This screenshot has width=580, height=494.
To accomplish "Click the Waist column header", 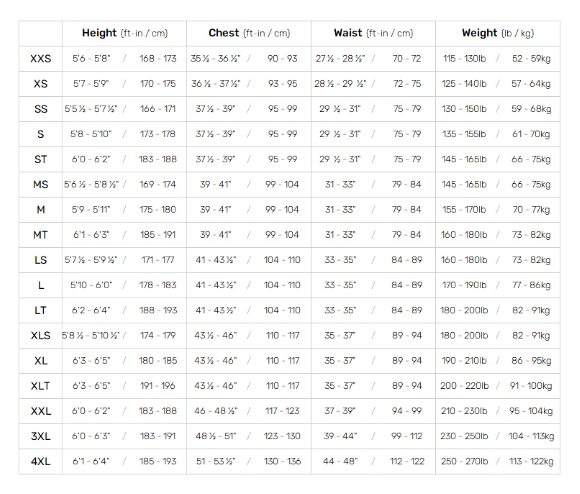I will 373,33.
